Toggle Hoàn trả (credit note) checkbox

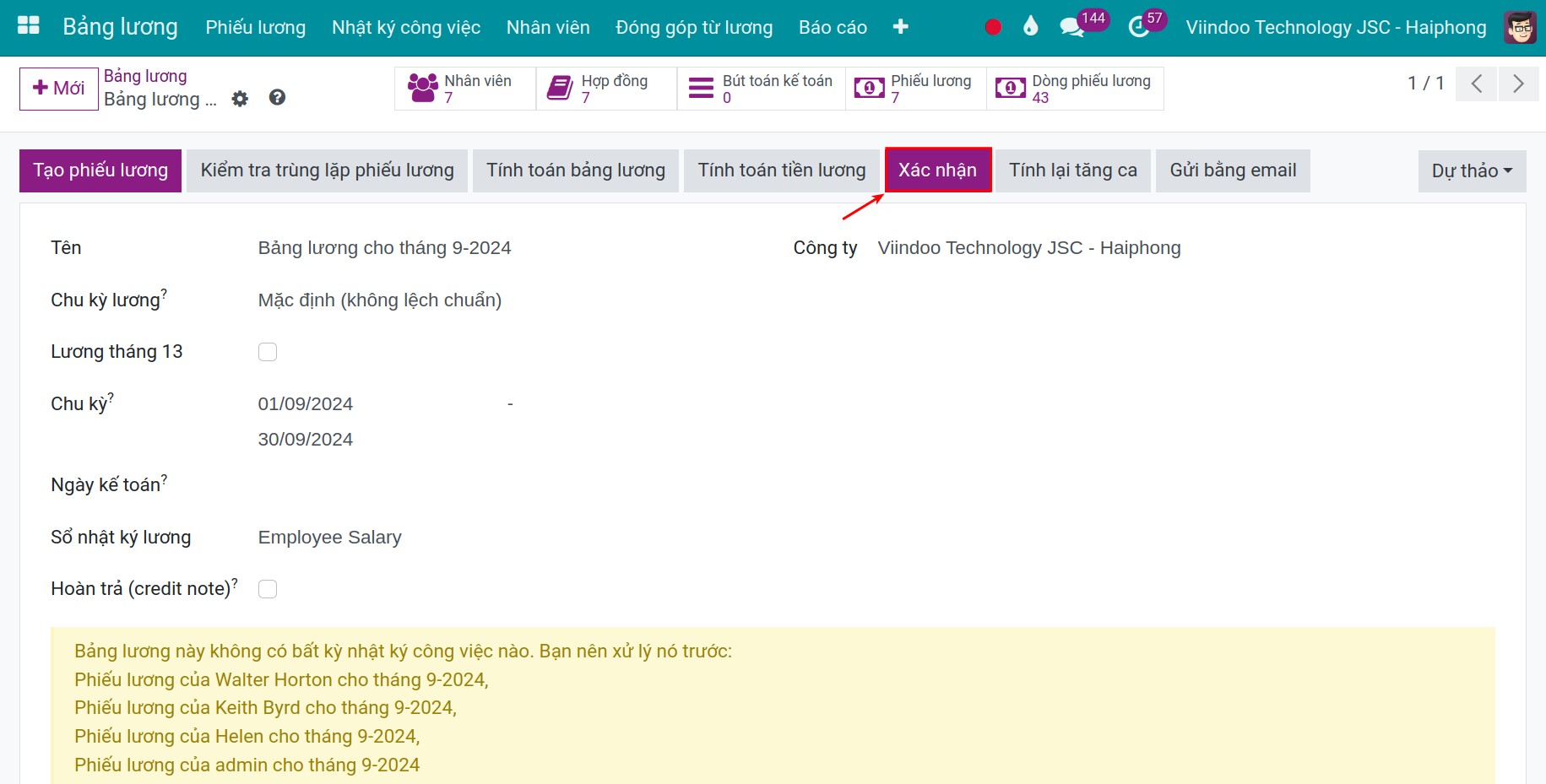pos(268,589)
